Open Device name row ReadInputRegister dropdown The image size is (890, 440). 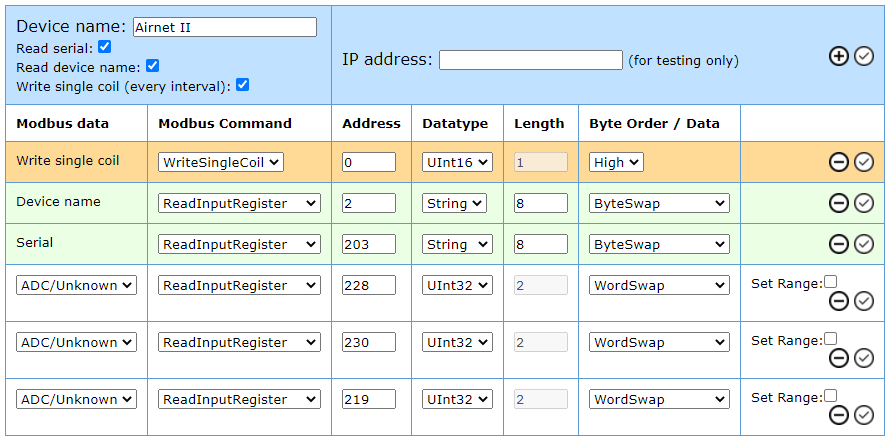[x=239, y=203]
